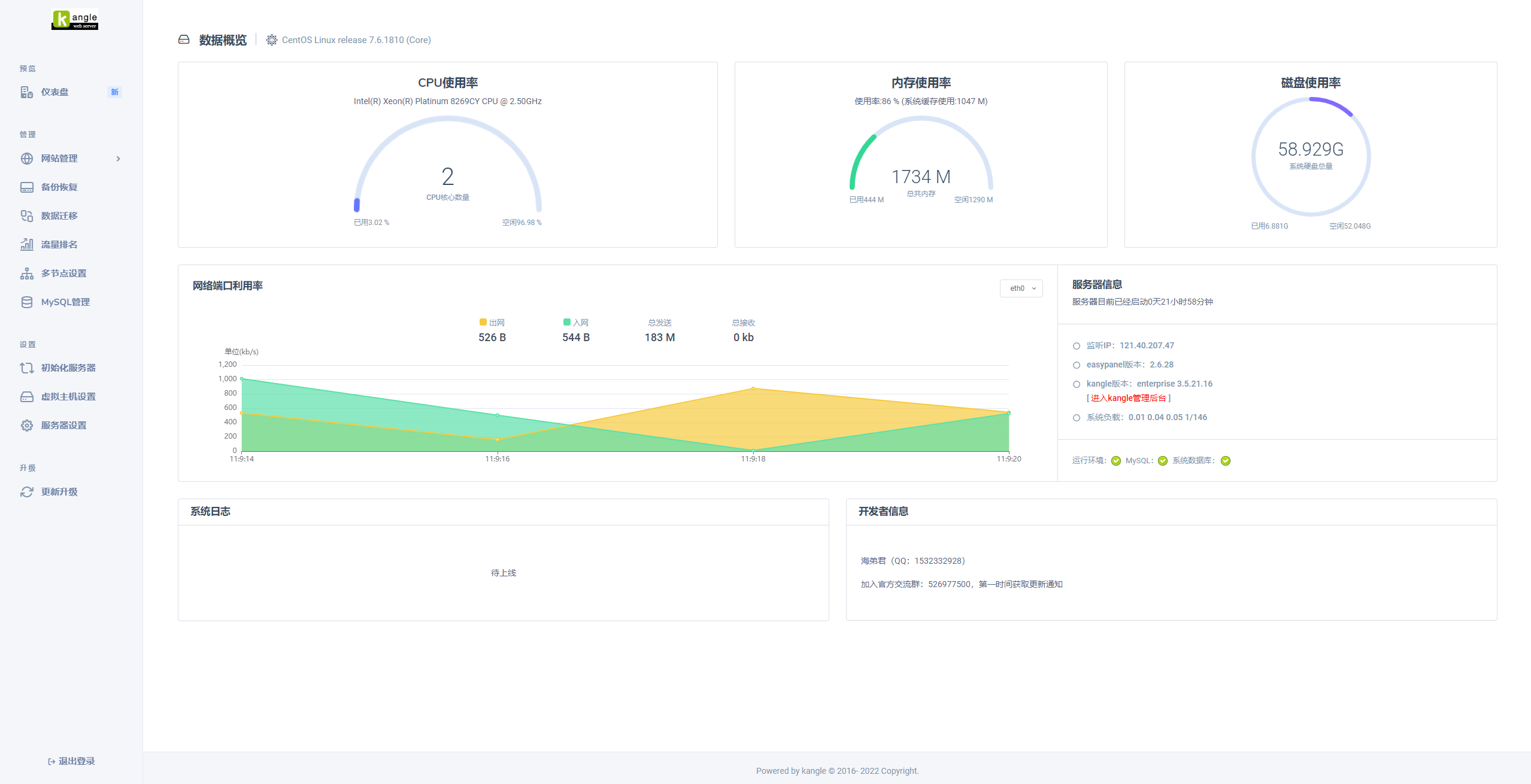Image resolution: width=1531 pixels, height=784 pixels.
Task: Open the update upgrade (更新升级) refresh icon
Action: click(x=27, y=492)
